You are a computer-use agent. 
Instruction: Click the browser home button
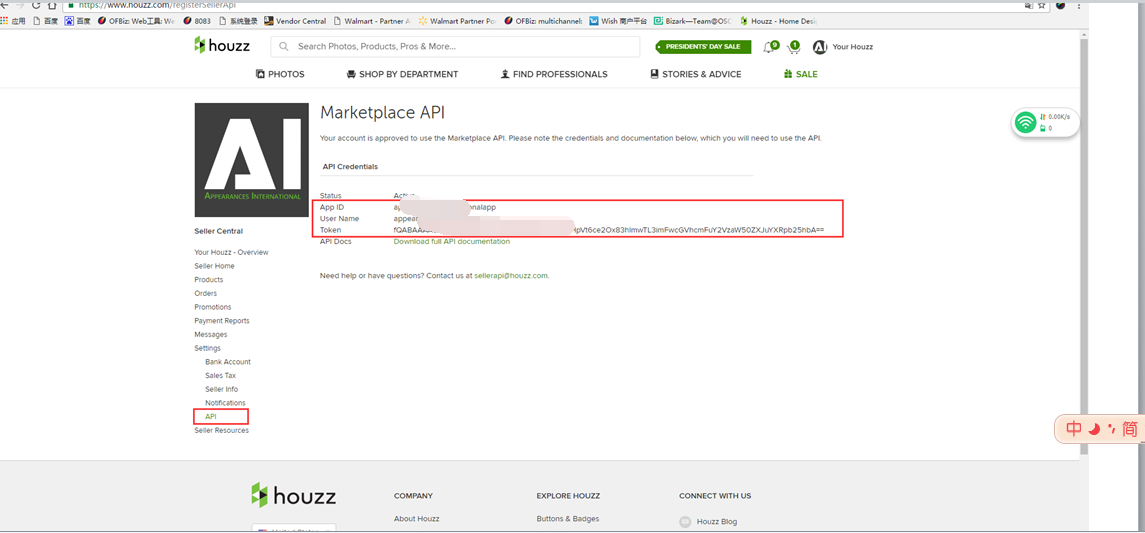52,4
